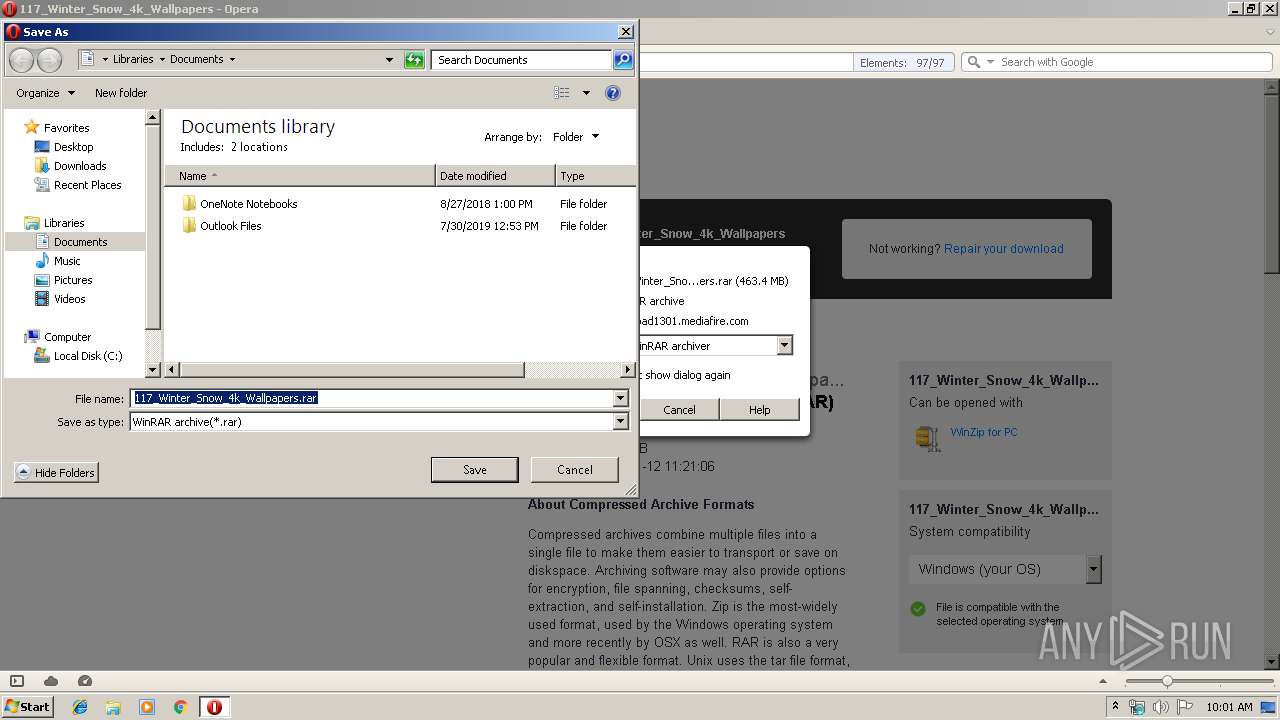Open the Organize menu
1280x720 pixels.
[45, 93]
